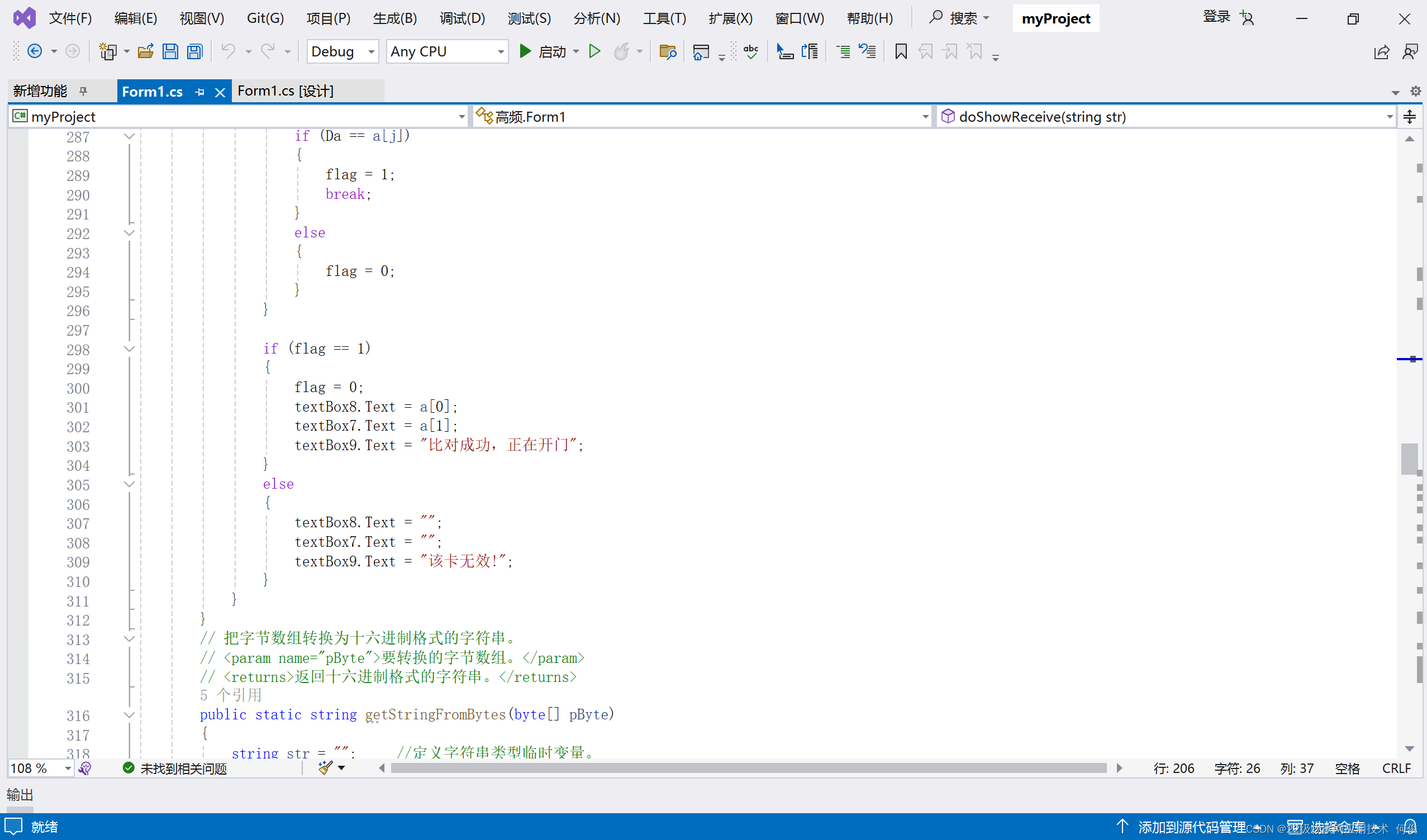Click 添加到源代码管理 in status bar
The width and height of the screenshot is (1427, 840).
pyautogui.click(x=1191, y=827)
